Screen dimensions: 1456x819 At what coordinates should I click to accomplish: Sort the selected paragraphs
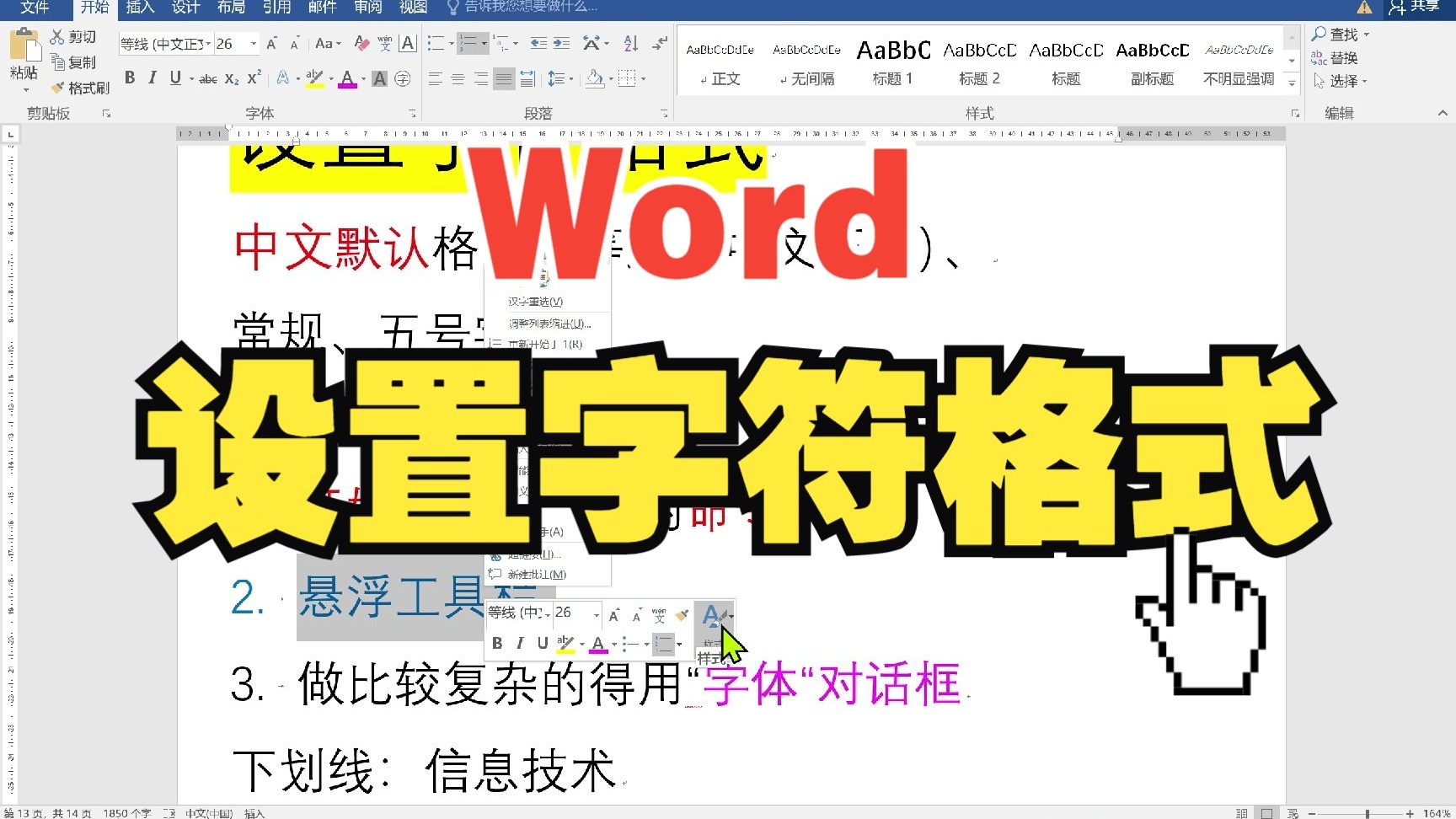click(x=630, y=42)
